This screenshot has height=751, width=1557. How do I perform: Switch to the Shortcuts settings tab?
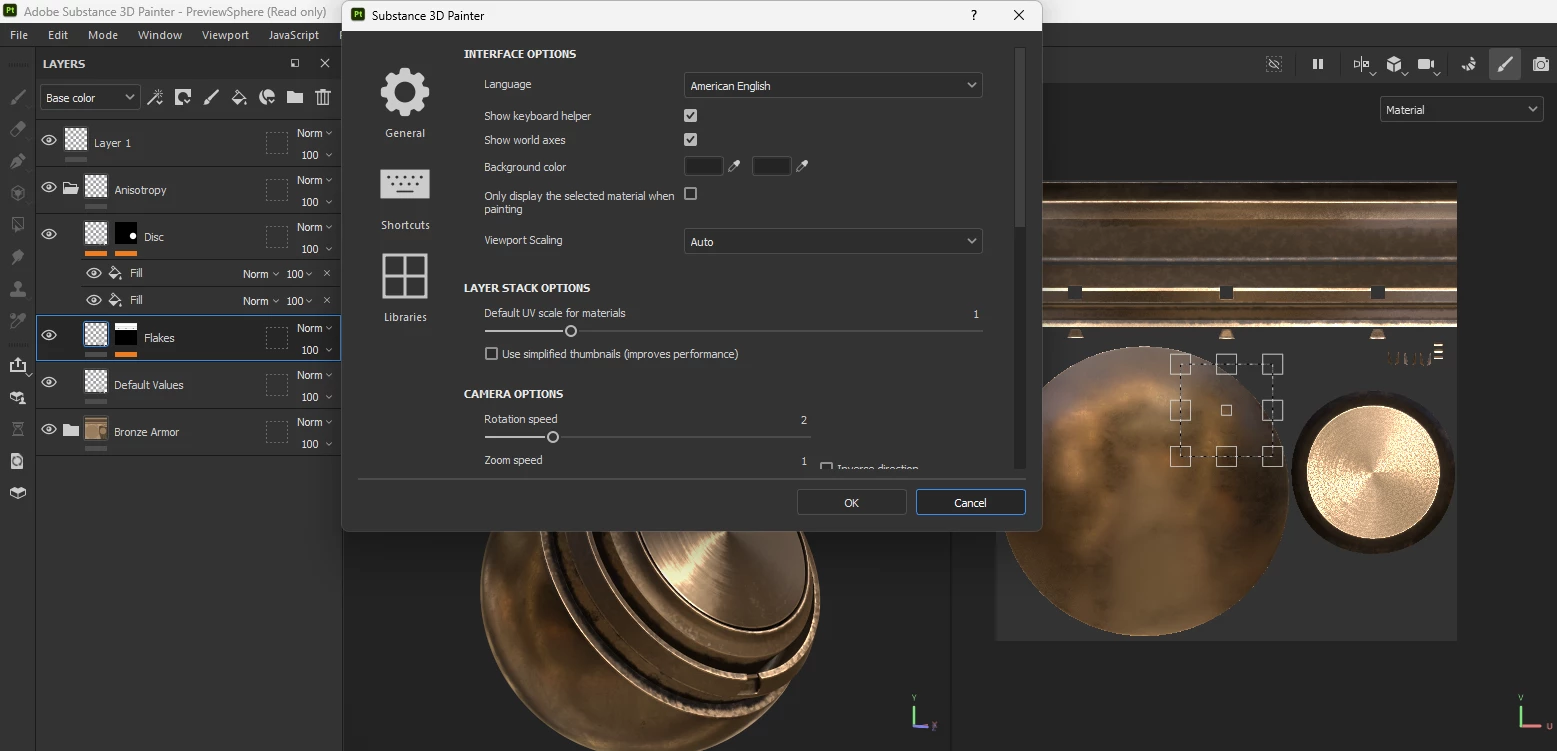(x=405, y=198)
